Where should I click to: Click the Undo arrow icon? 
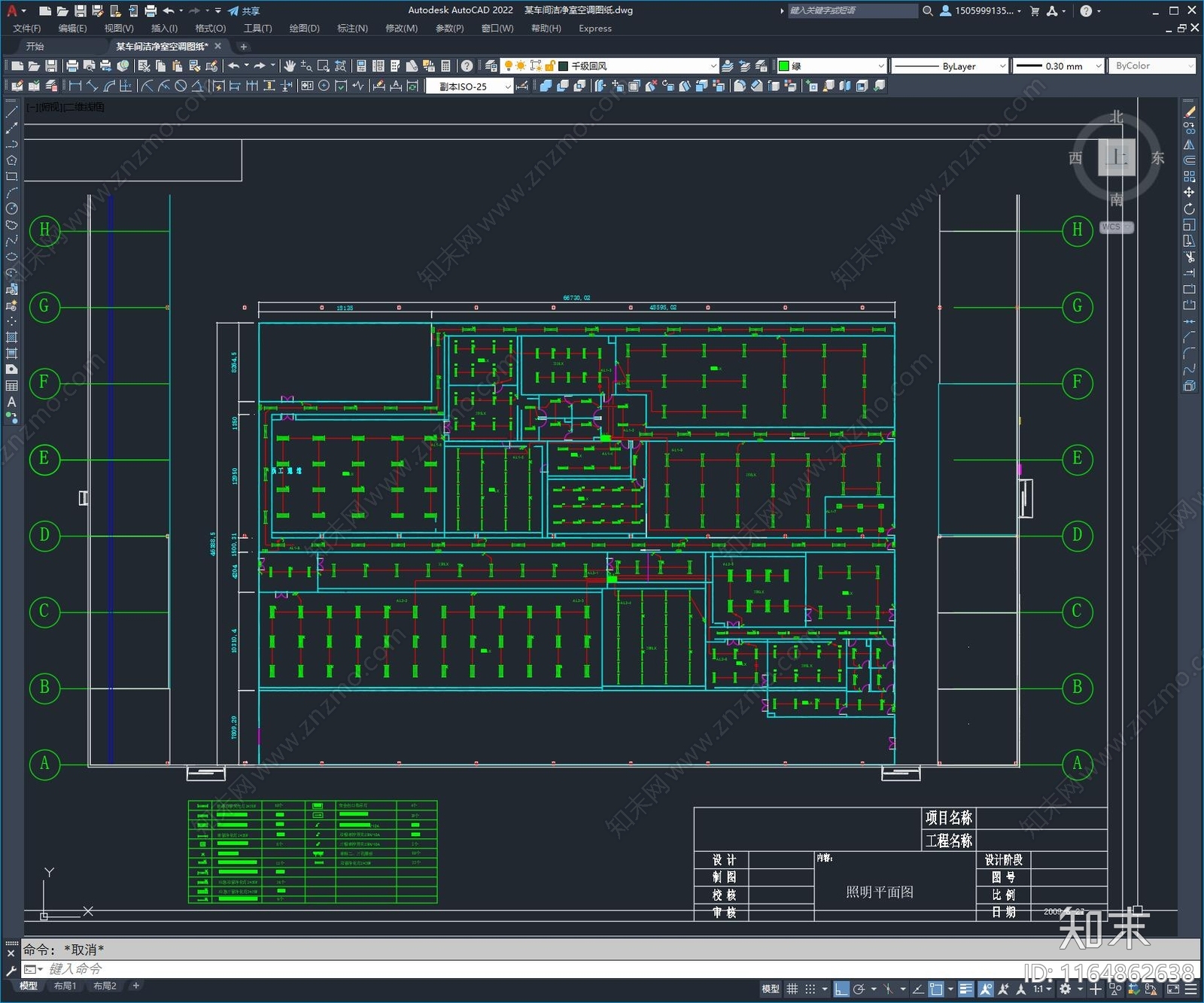pyautogui.click(x=234, y=66)
